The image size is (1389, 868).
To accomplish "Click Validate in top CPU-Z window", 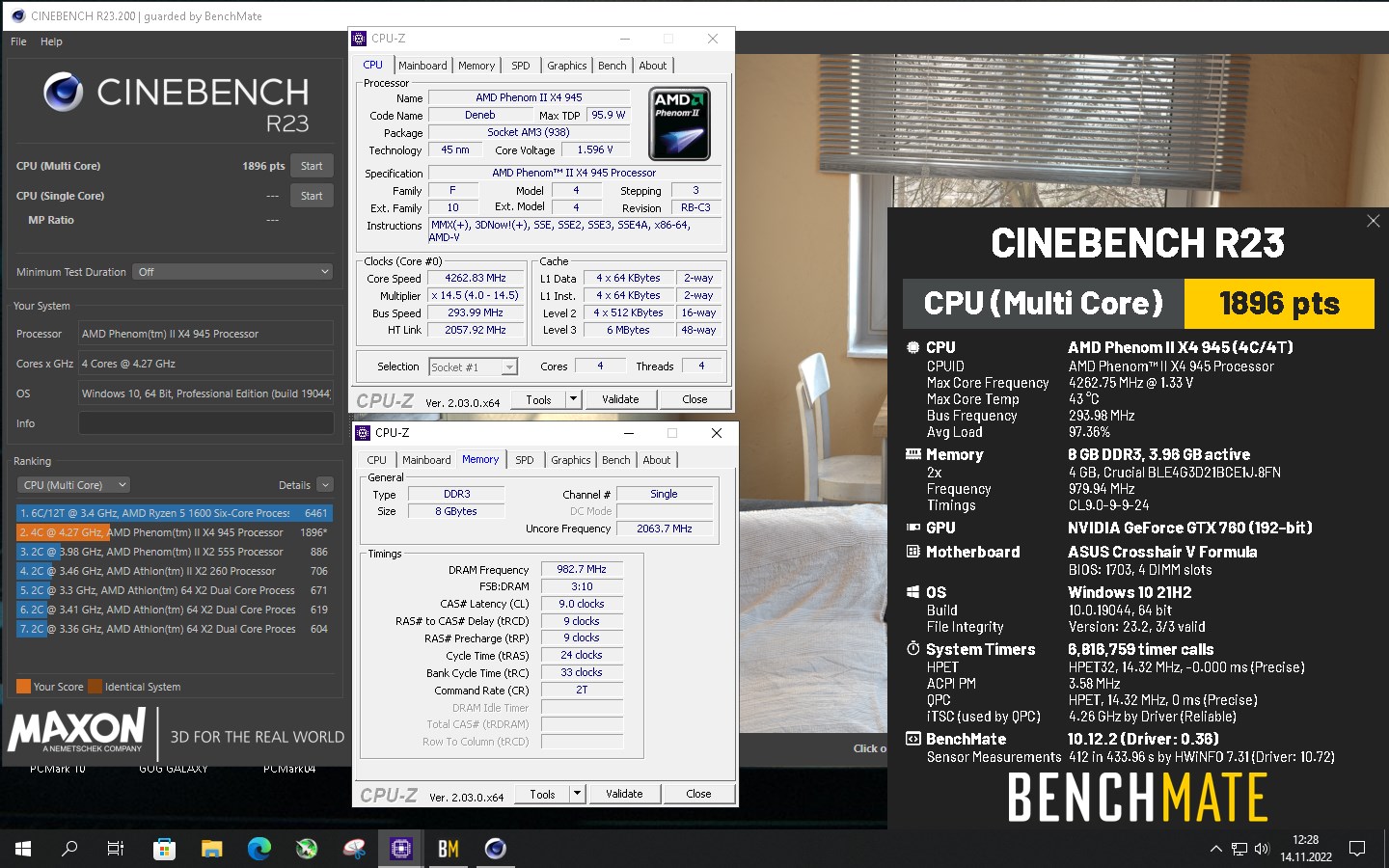I will (x=620, y=399).
